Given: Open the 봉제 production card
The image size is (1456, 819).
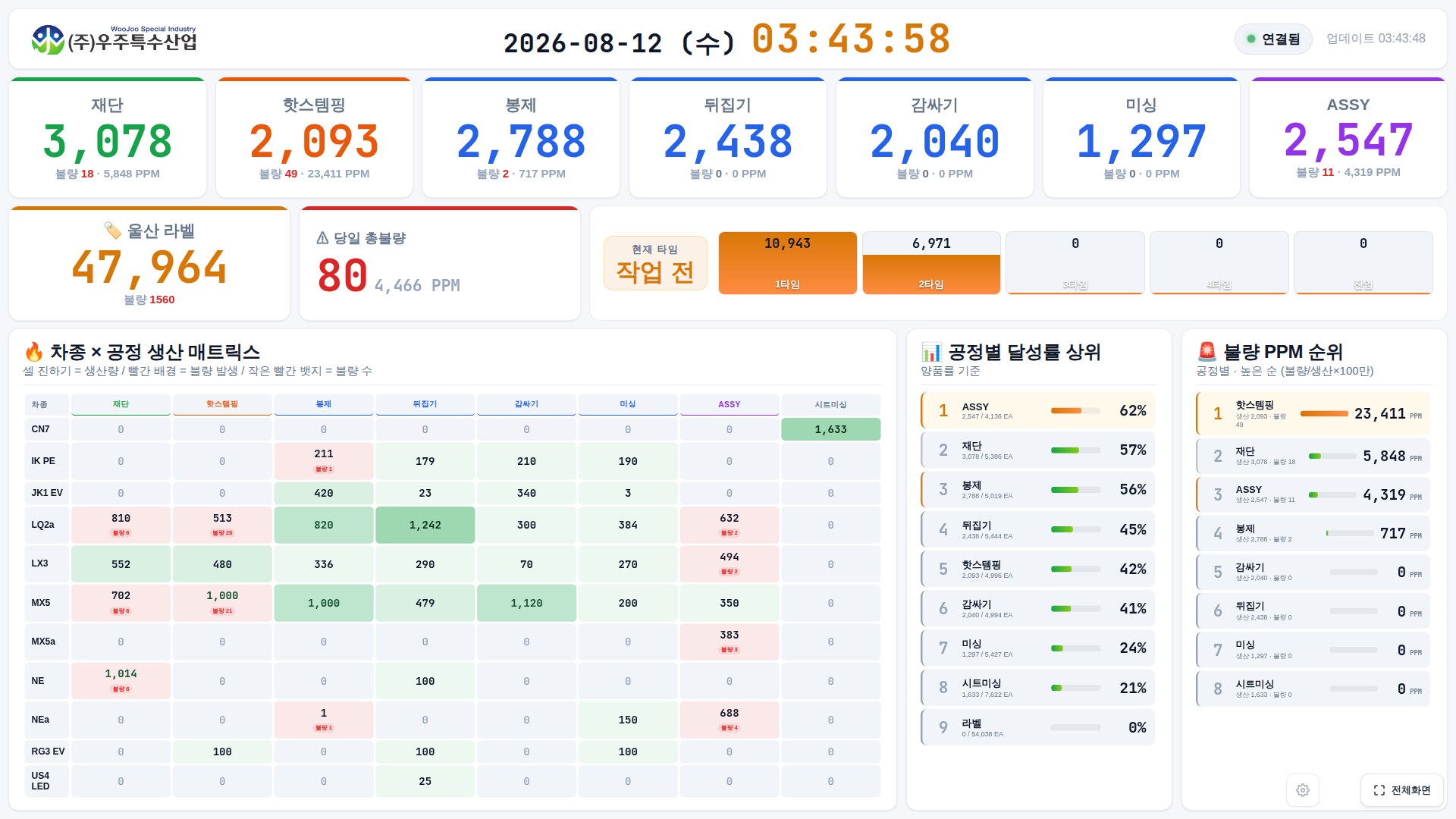Looking at the screenshot, I should pos(521,137).
